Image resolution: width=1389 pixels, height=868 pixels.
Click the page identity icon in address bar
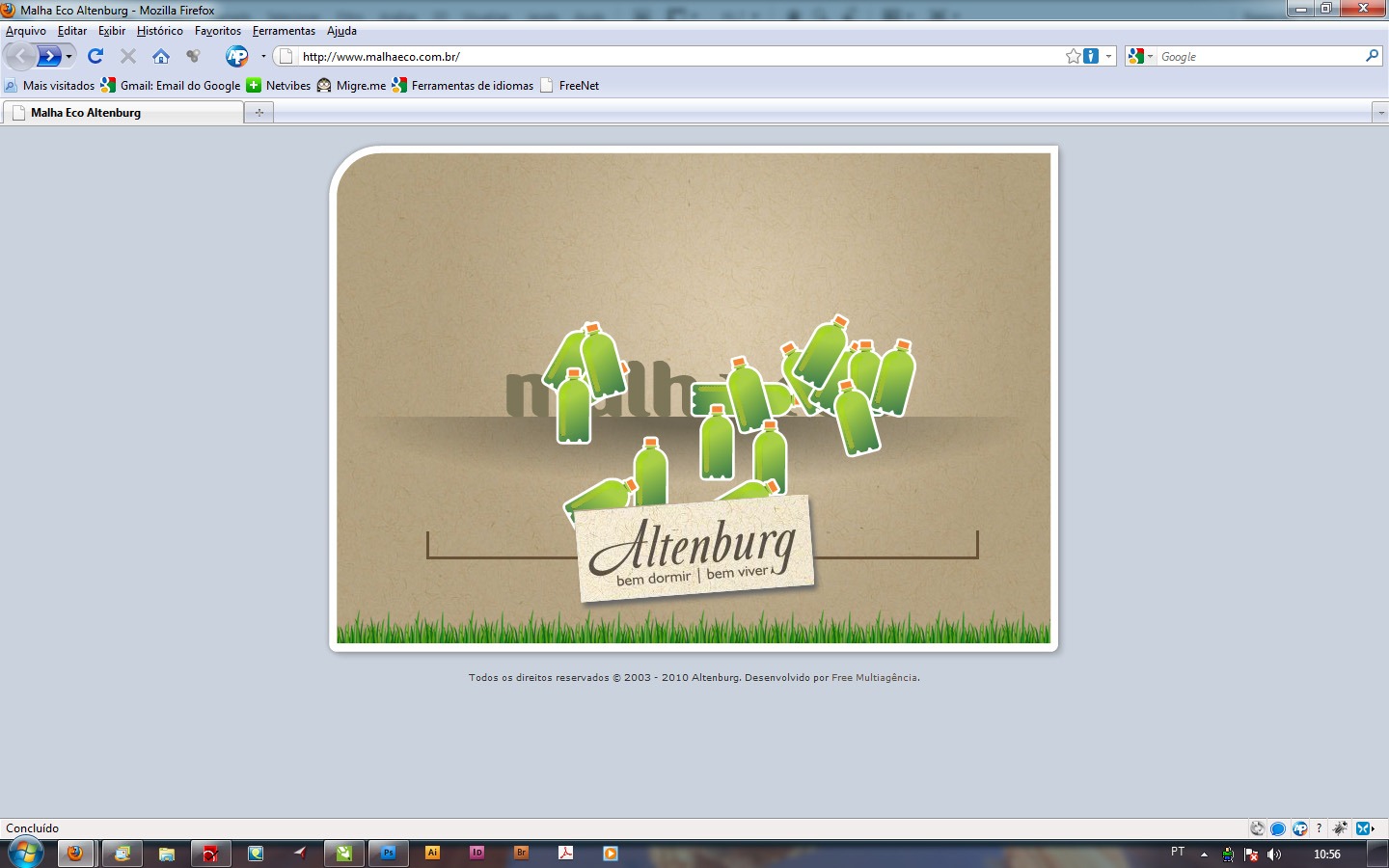286,57
